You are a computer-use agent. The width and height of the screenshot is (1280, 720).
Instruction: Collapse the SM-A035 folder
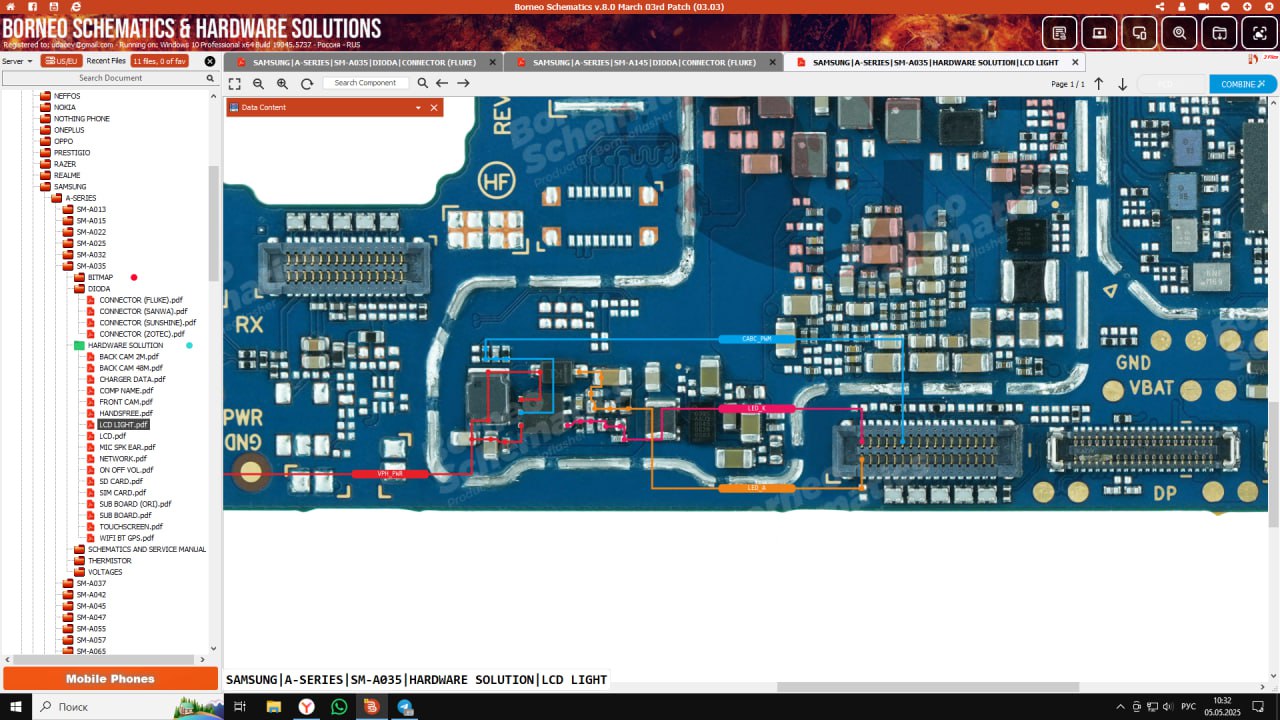coord(68,266)
